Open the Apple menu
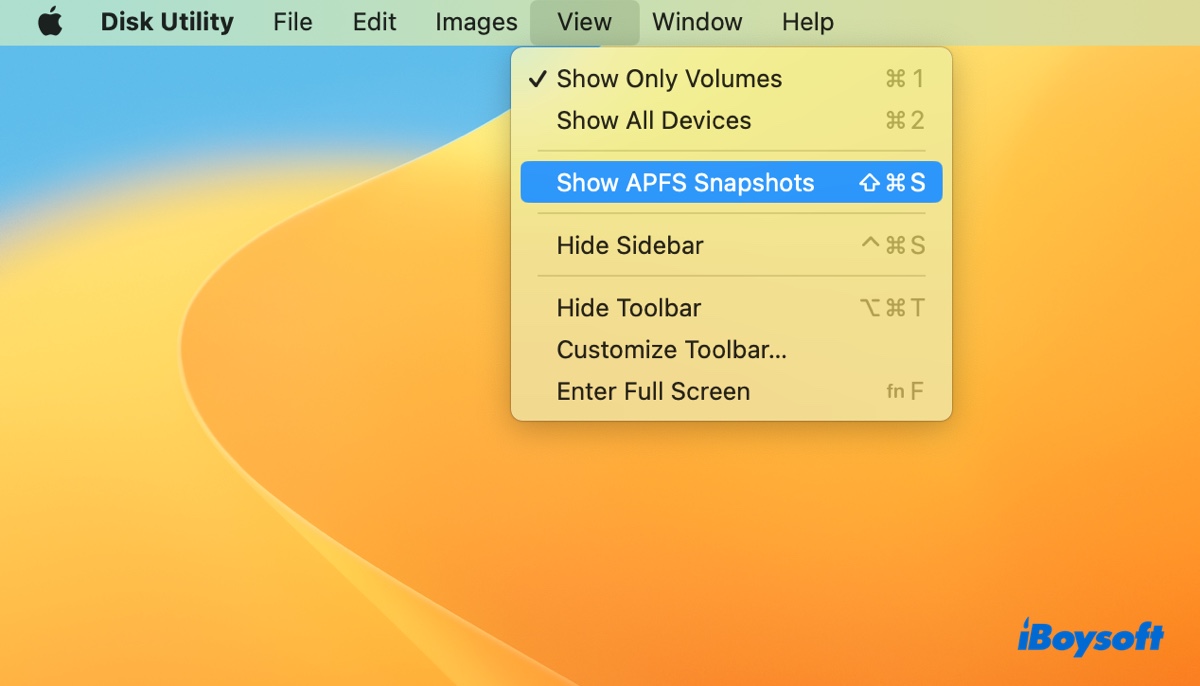The image size is (1200, 686). pyautogui.click(x=50, y=22)
